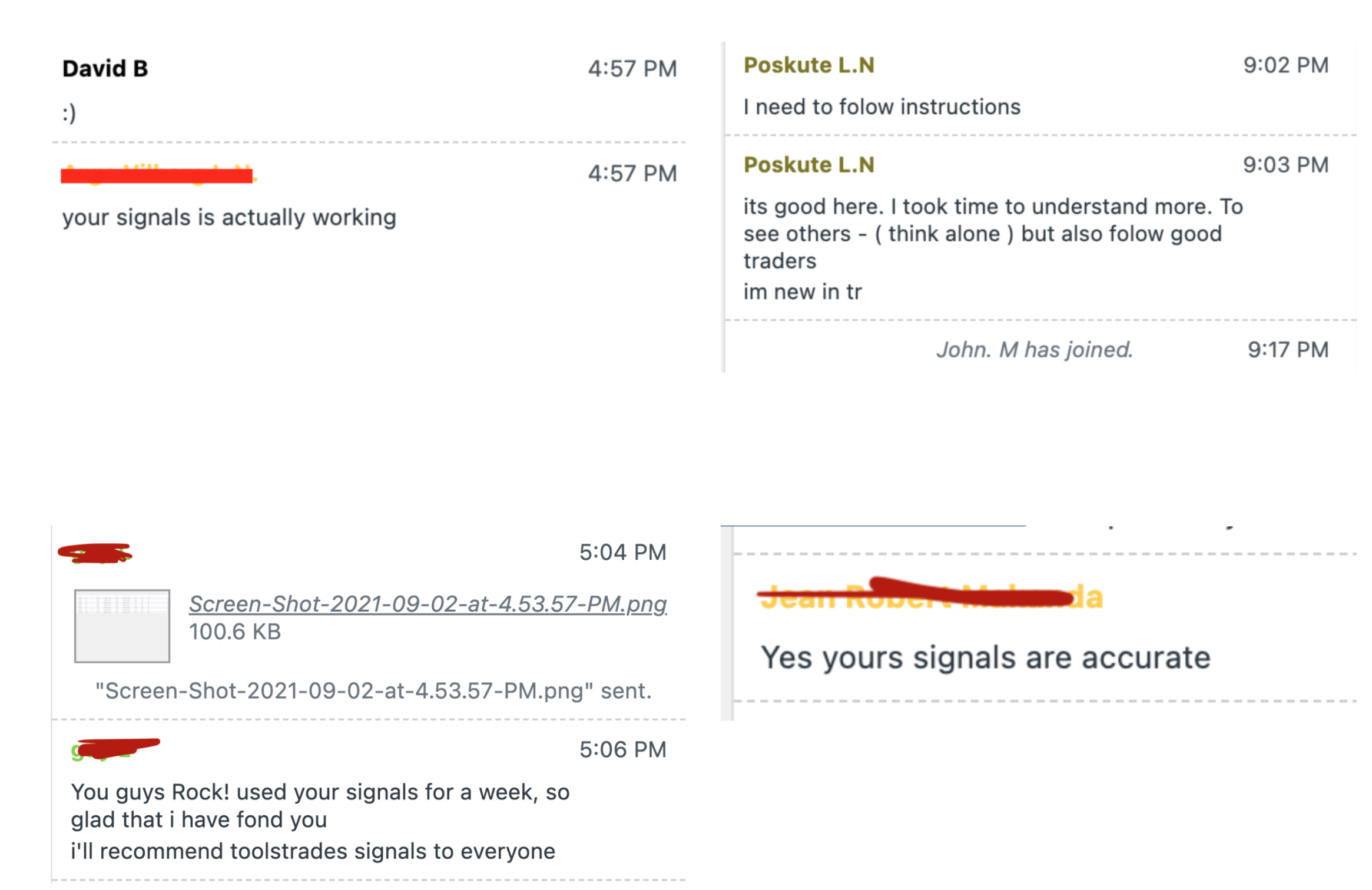Click the "im new in tr" message line
This screenshot has height=890, width=1372.
pos(802,292)
